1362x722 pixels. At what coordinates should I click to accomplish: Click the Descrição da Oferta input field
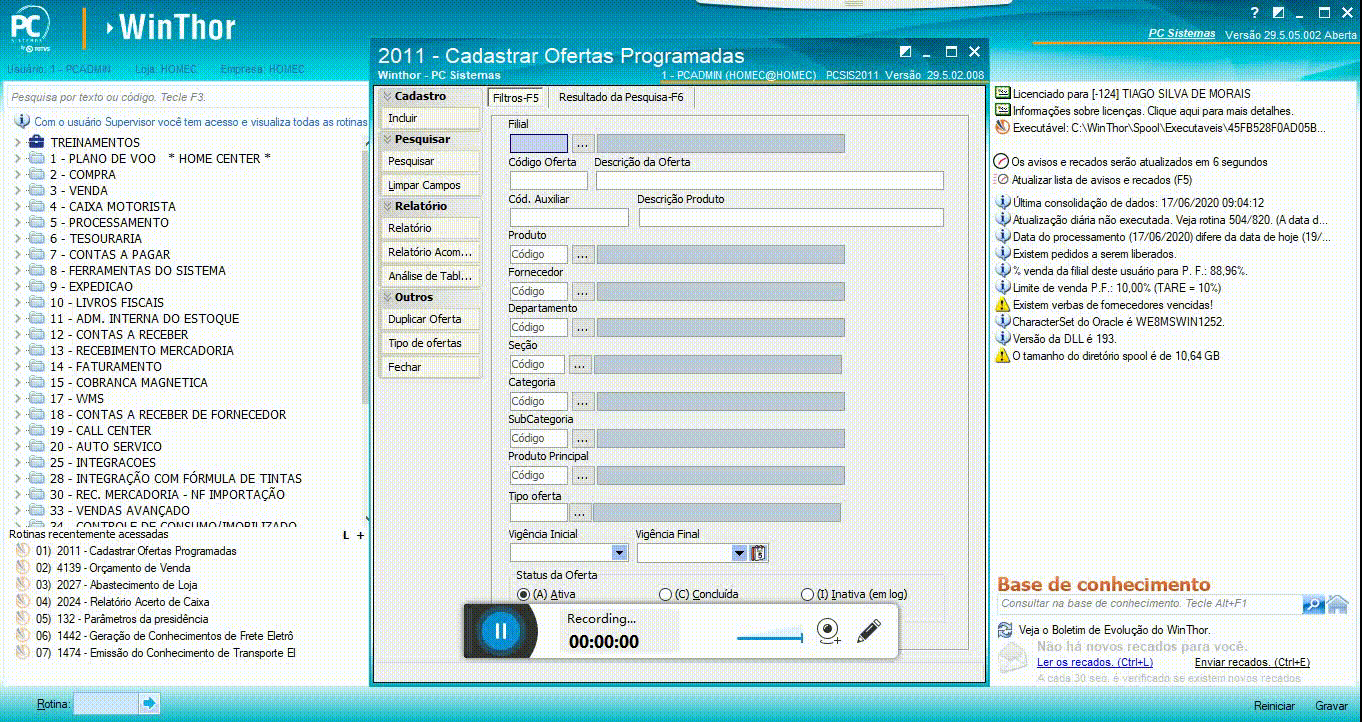click(x=770, y=181)
